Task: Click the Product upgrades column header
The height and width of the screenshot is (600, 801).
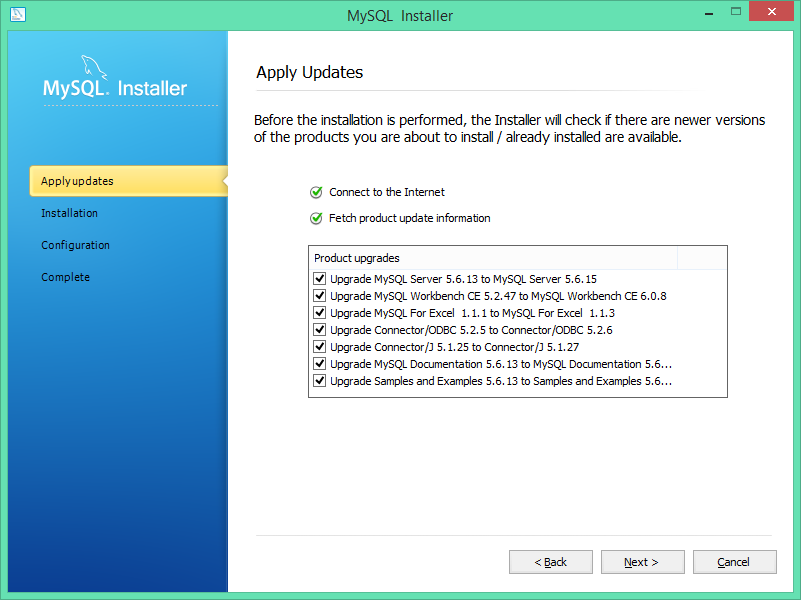Action: (493, 258)
